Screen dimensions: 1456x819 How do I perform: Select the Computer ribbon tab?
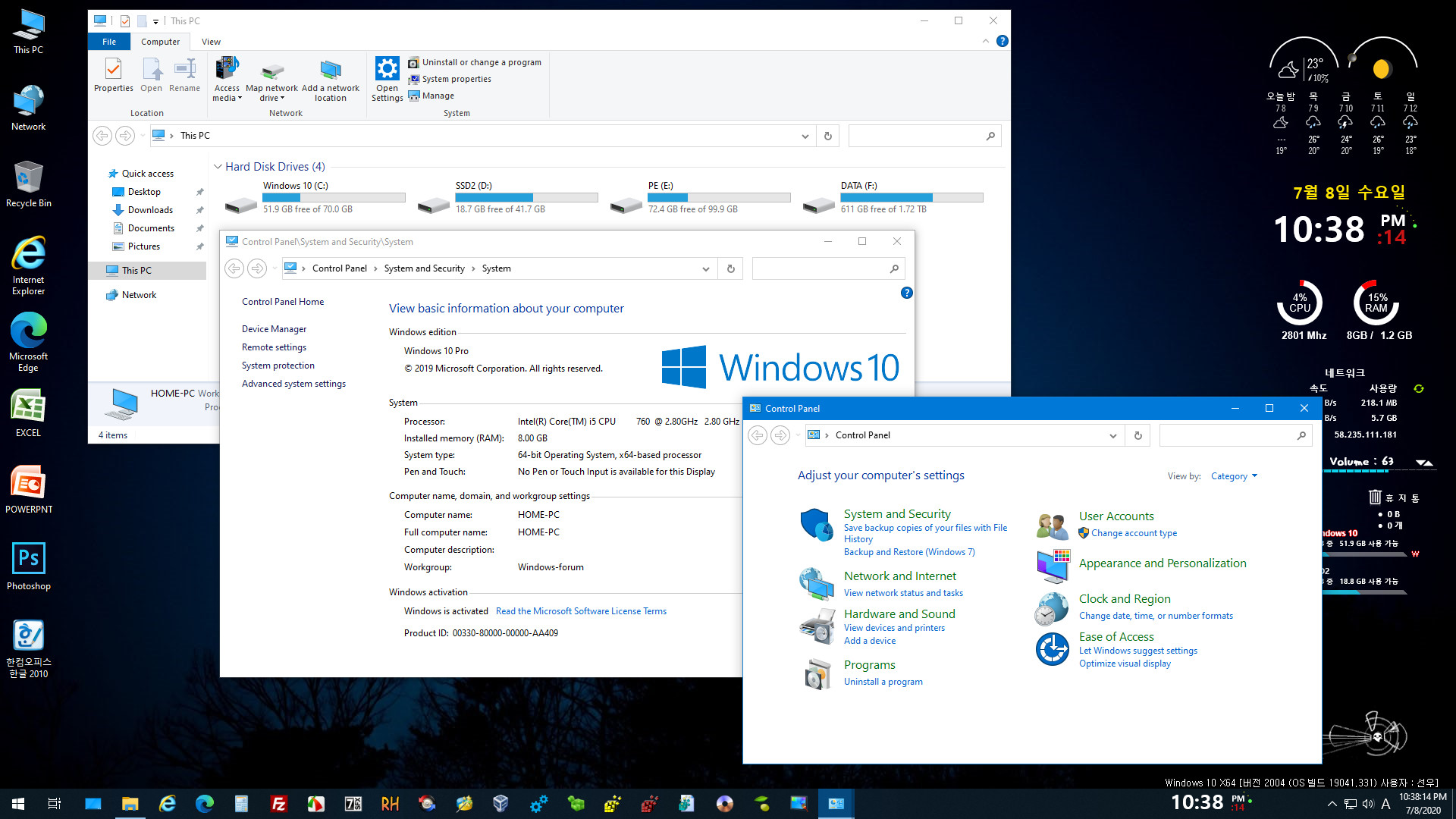coord(160,42)
